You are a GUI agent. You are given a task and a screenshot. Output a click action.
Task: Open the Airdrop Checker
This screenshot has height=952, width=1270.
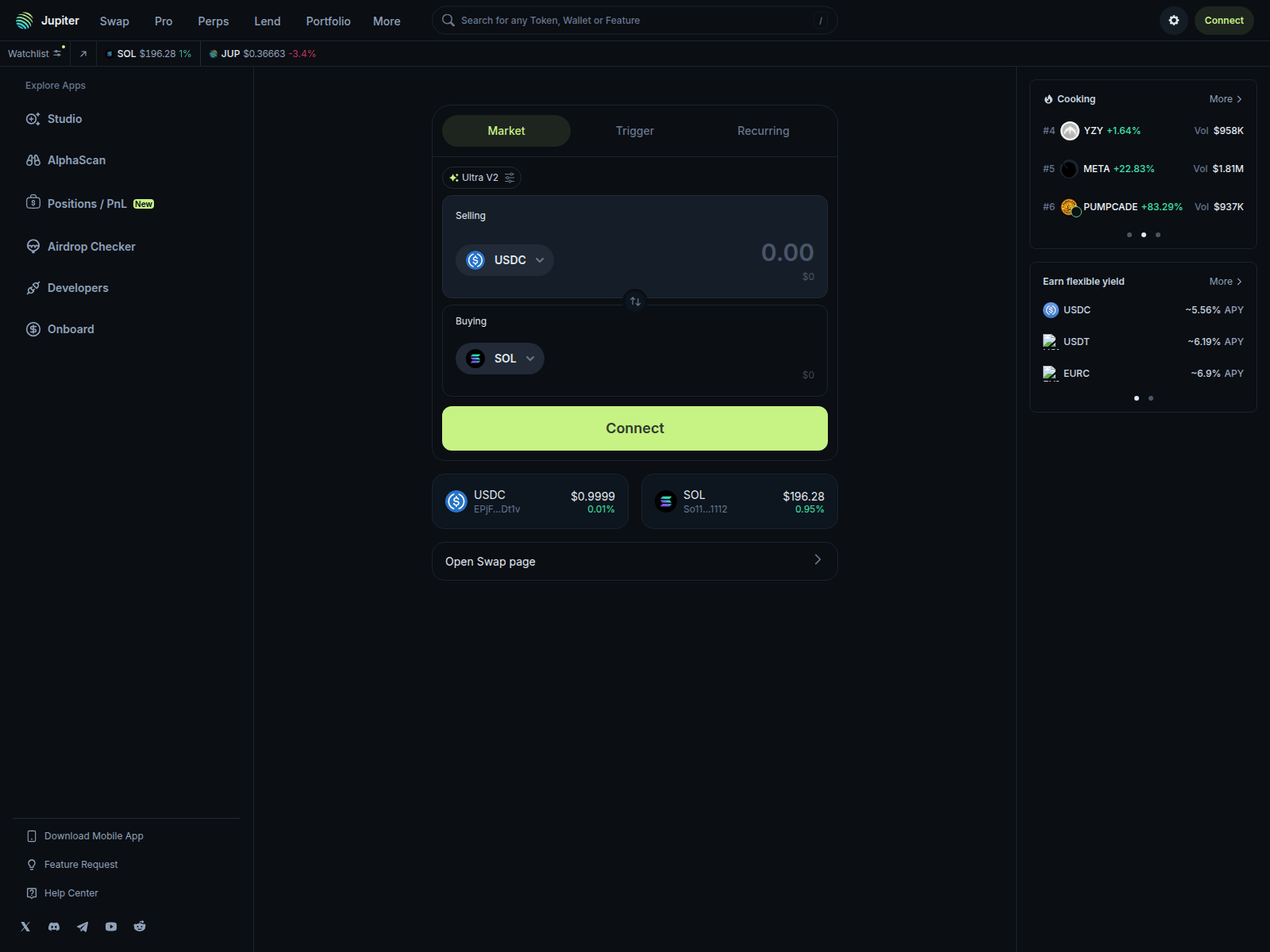[x=91, y=246]
